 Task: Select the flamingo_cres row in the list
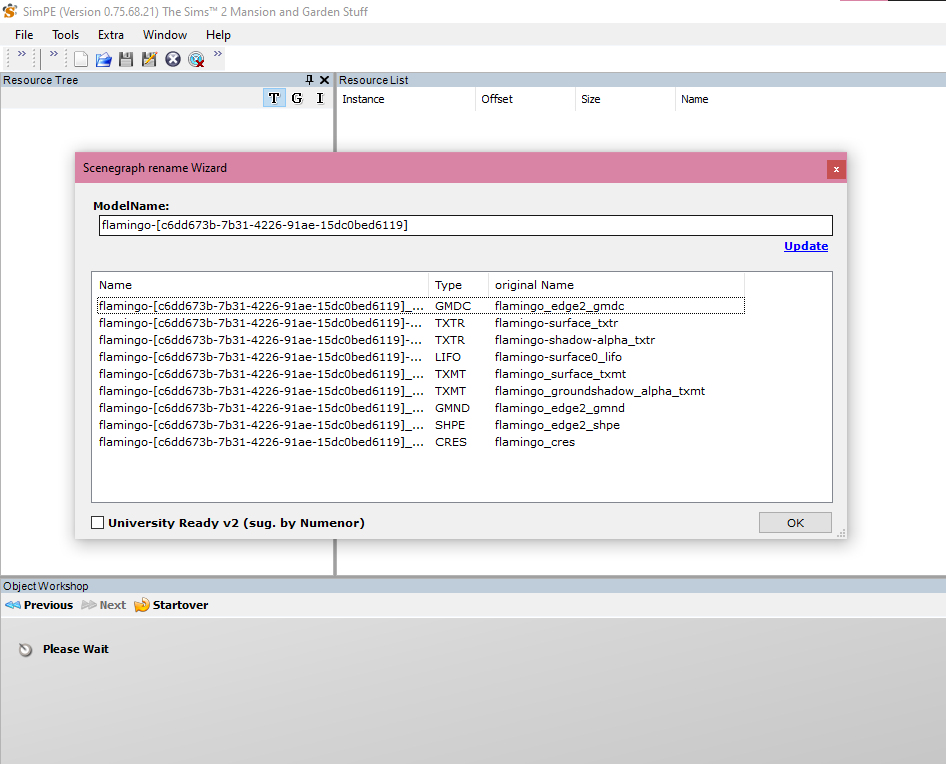tap(534, 442)
